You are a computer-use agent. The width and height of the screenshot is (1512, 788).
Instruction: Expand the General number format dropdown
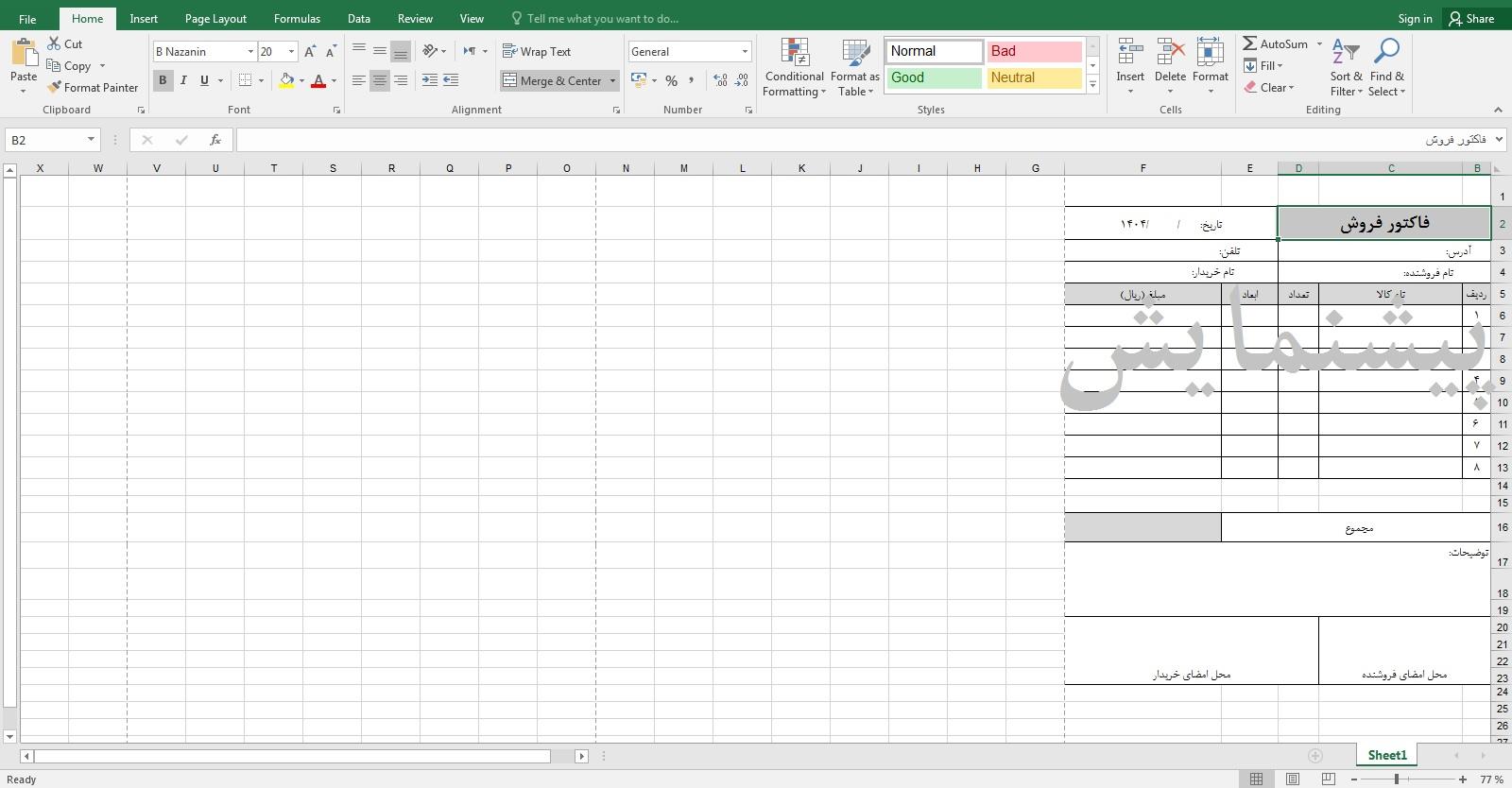pyautogui.click(x=745, y=52)
